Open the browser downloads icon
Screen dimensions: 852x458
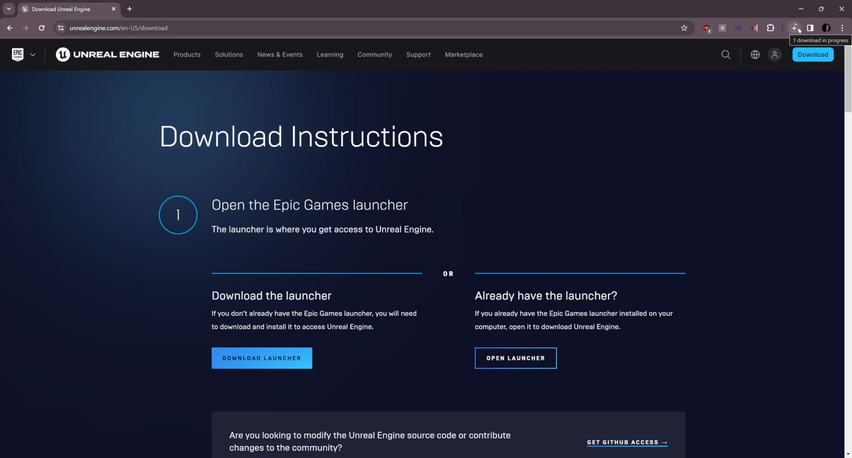point(794,28)
